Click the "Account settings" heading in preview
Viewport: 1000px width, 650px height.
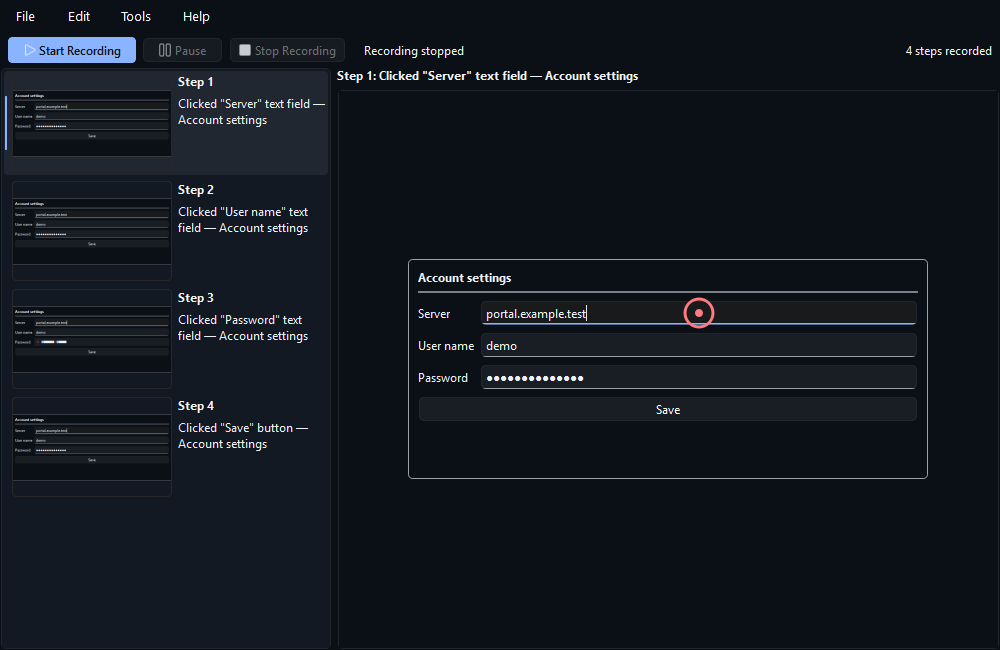tap(464, 278)
